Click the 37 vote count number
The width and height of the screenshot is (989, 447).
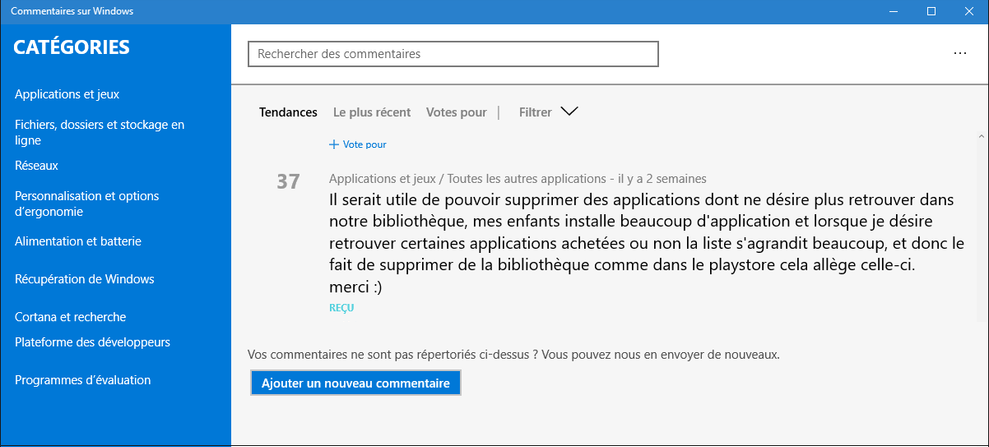tap(288, 182)
